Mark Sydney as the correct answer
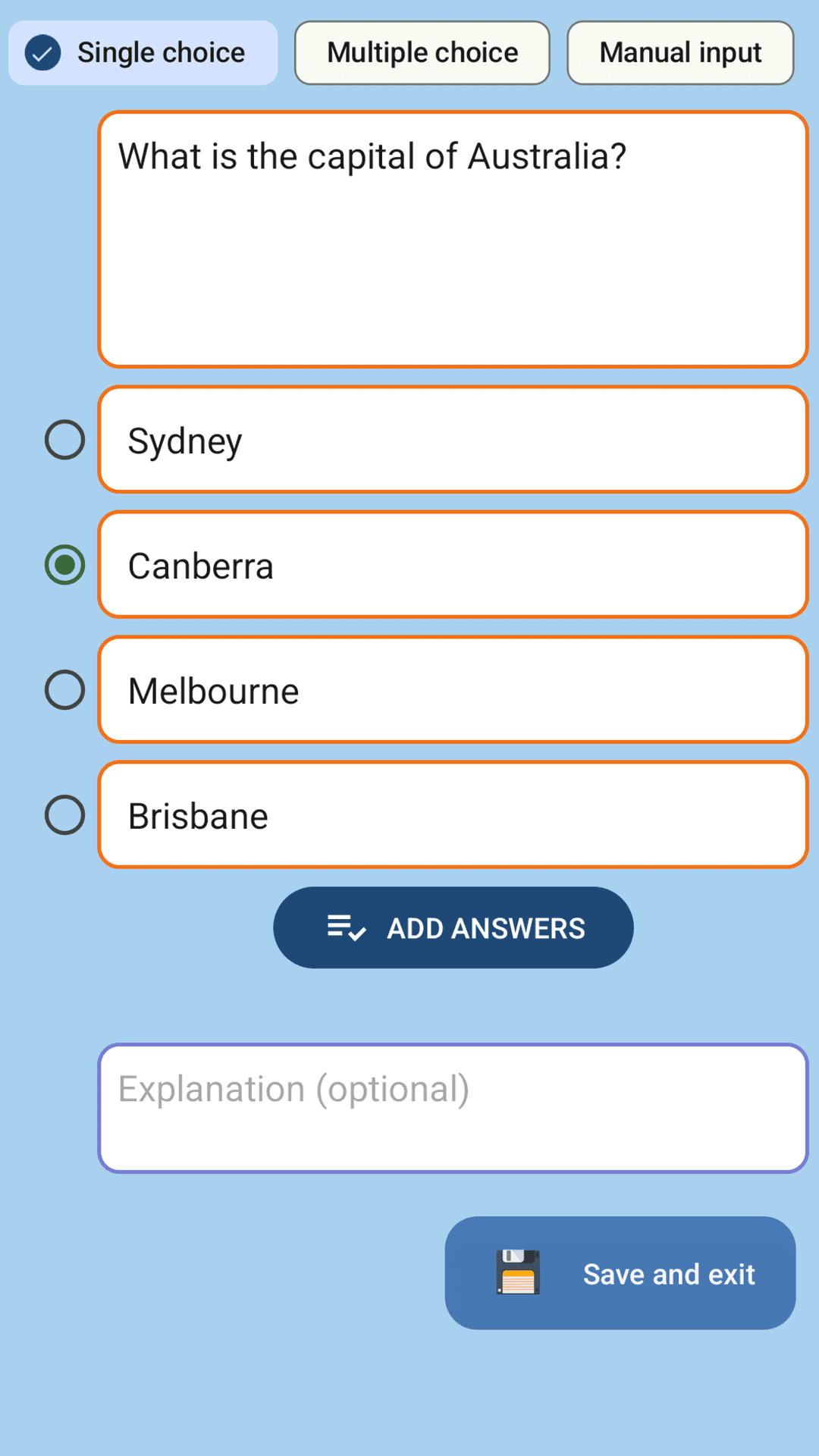Viewport: 819px width, 1456px height. 65,440
